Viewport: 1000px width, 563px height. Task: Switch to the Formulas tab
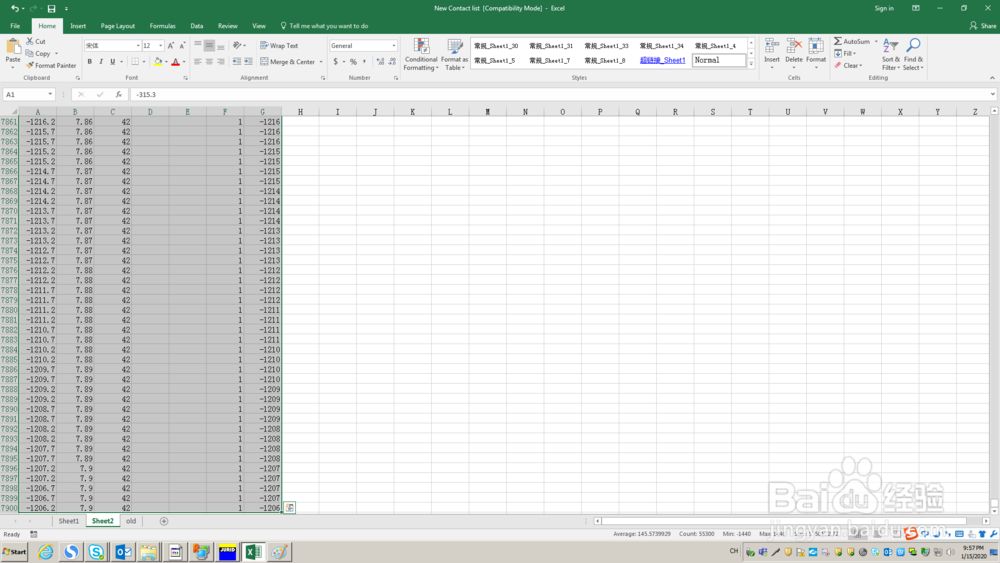click(x=162, y=26)
